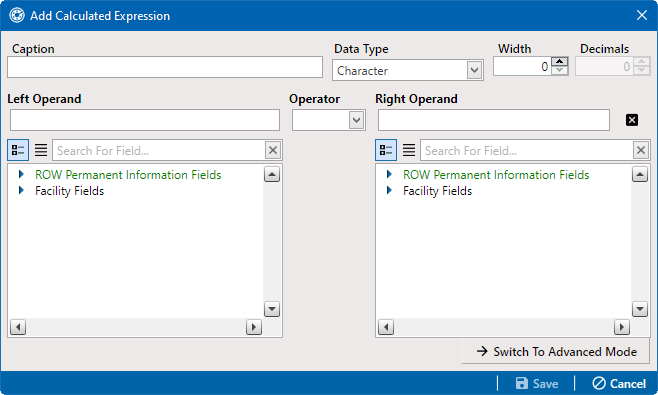Decrease the Width value with down arrow
Image resolution: width=658 pixels, height=395 pixels.
tap(559, 71)
